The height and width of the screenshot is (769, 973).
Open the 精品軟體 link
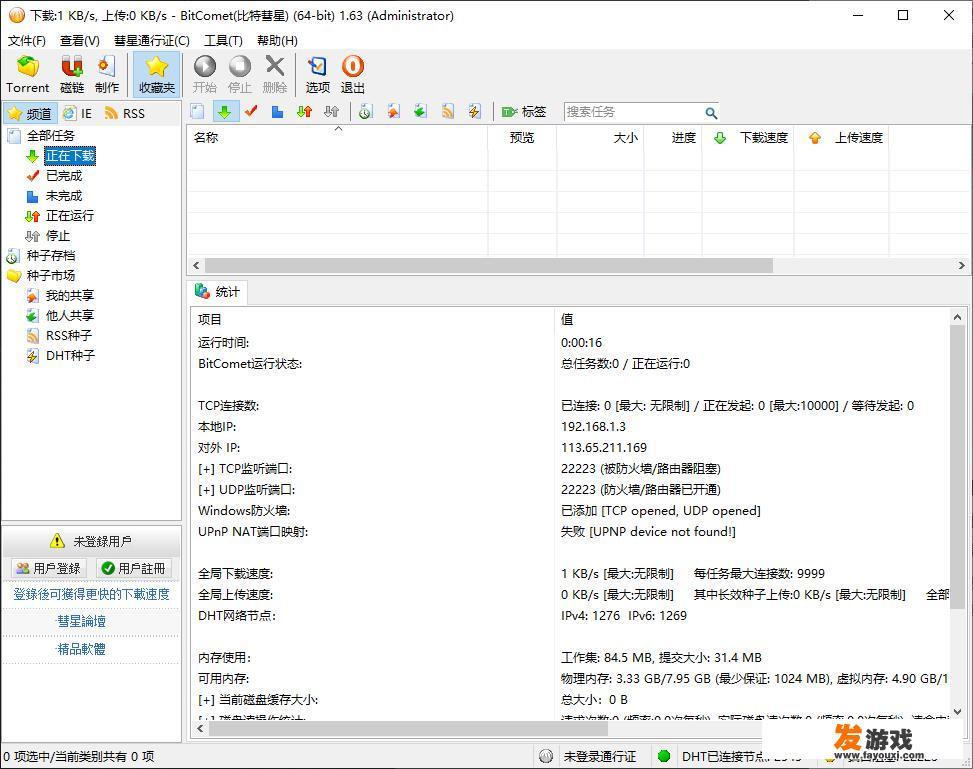click(x=81, y=649)
